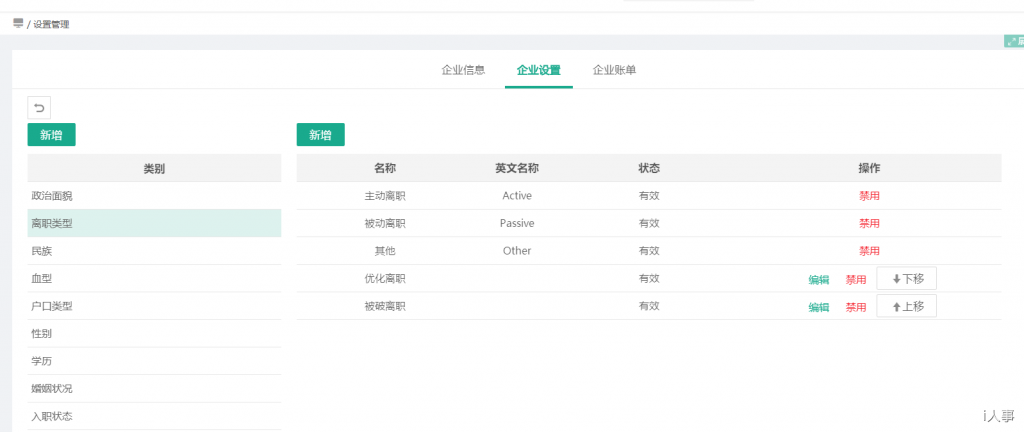Select 血型 category
The image size is (1024, 432).
pos(154,279)
